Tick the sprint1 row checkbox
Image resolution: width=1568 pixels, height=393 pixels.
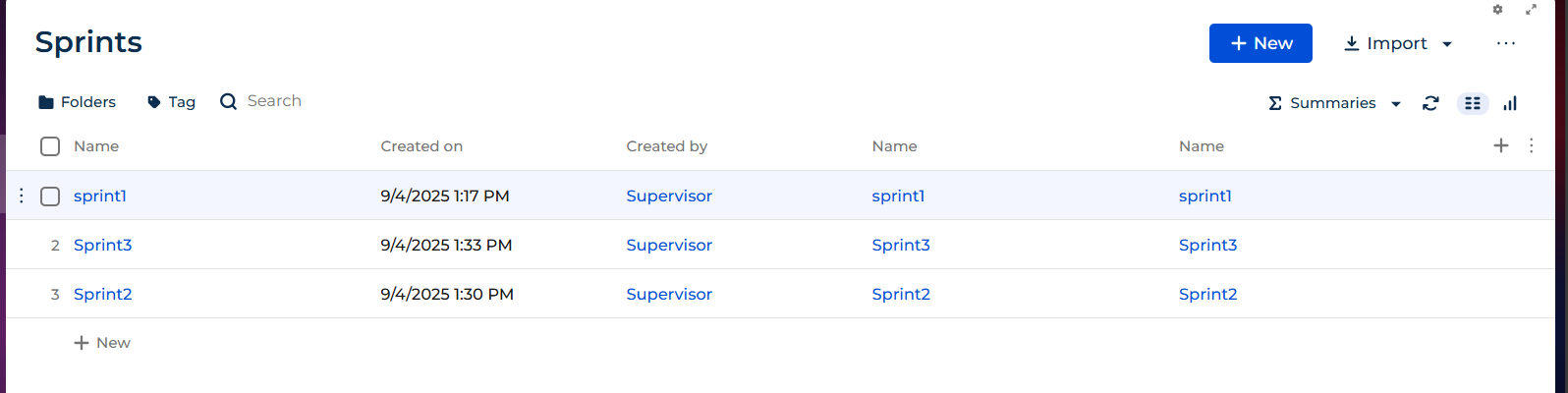click(x=50, y=196)
